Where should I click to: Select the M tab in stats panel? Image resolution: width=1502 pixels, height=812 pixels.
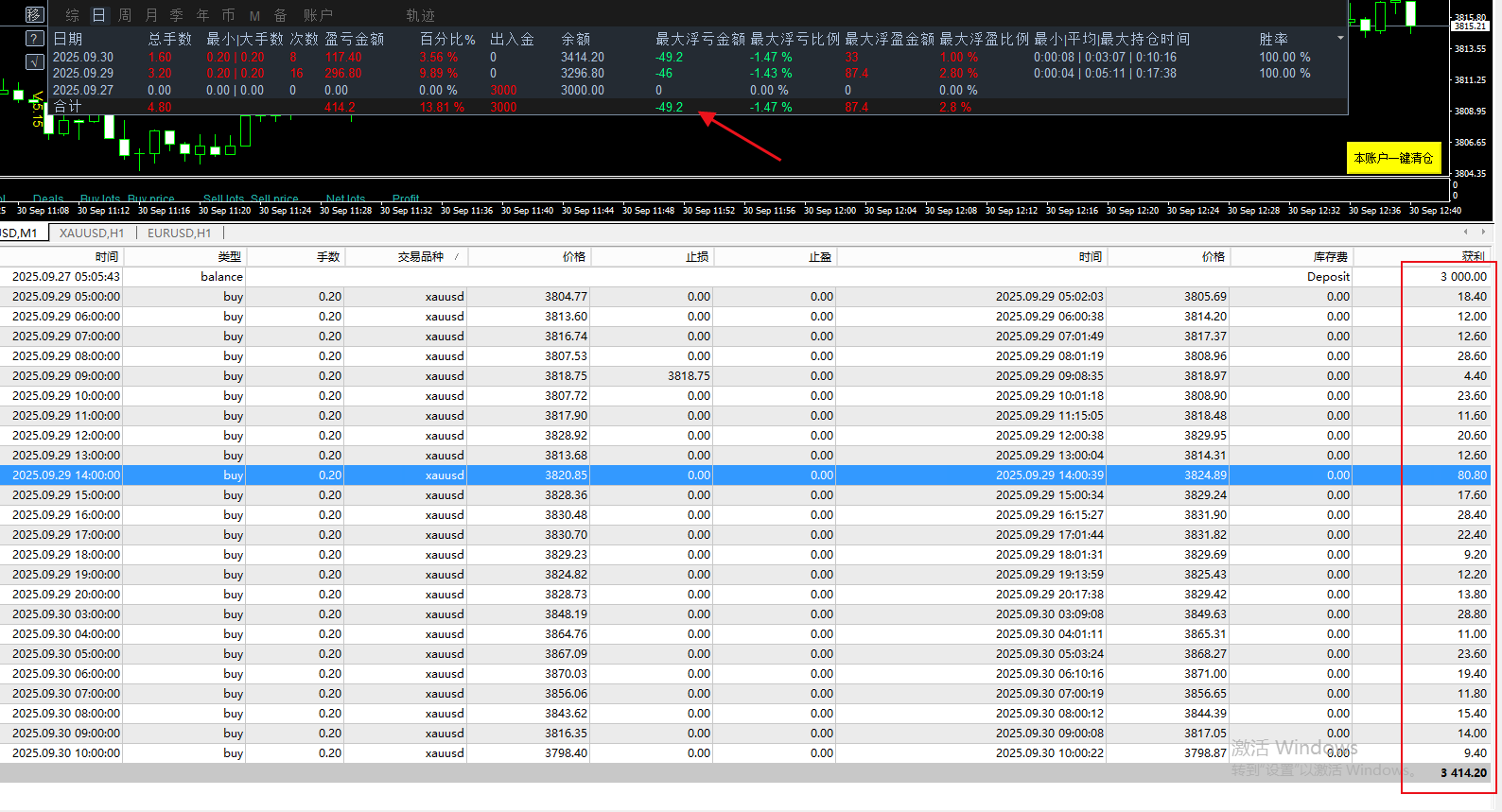(x=254, y=15)
